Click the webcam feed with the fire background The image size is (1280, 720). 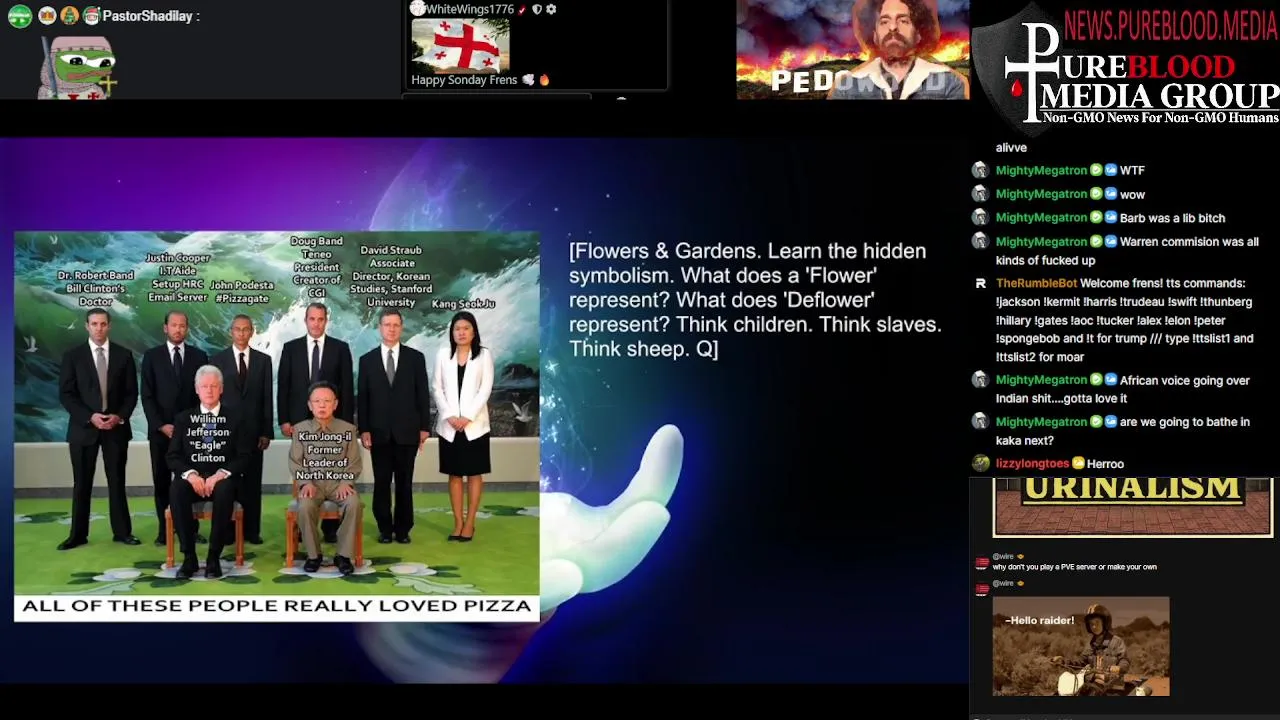pos(853,49)
